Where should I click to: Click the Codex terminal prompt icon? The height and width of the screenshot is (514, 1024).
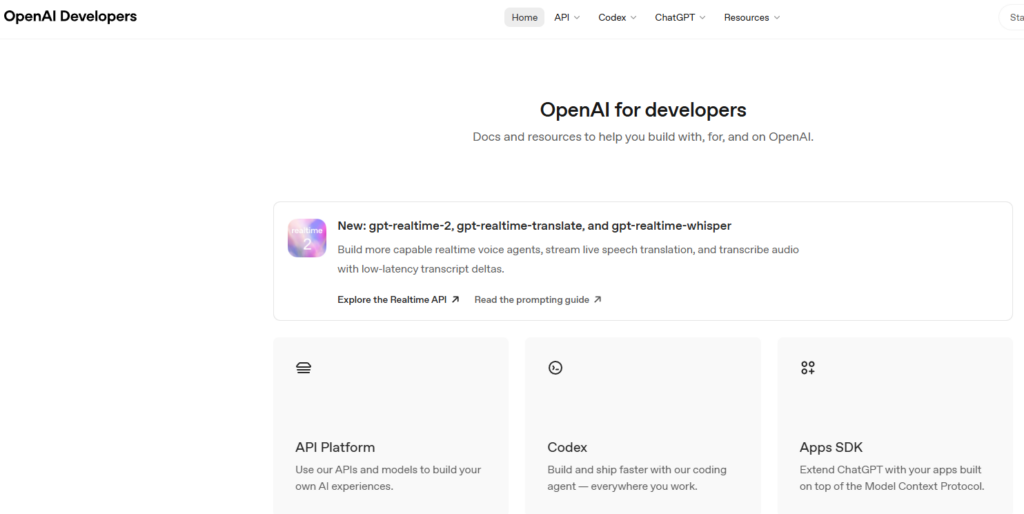(x=555, y=368)
